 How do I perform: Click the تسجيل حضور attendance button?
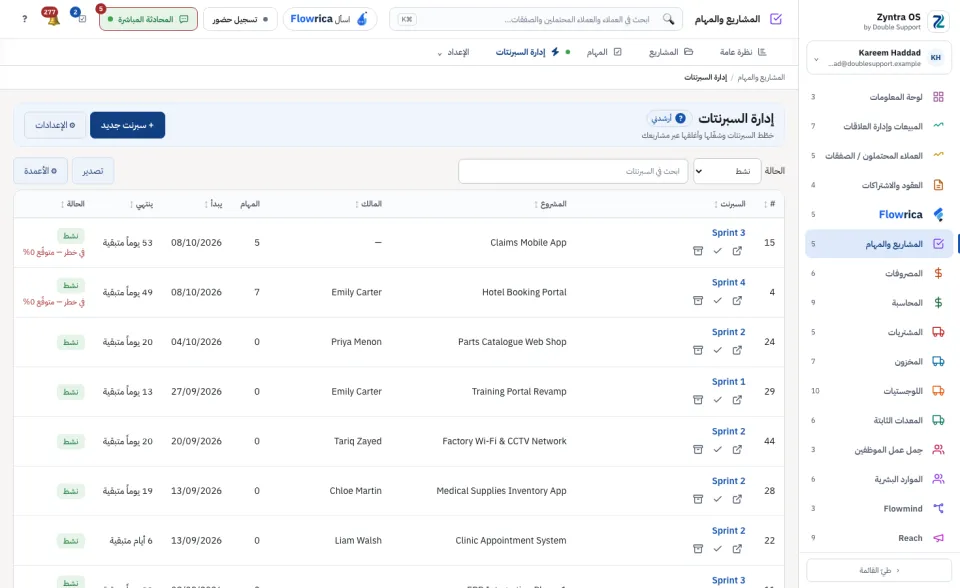point(240,19)
